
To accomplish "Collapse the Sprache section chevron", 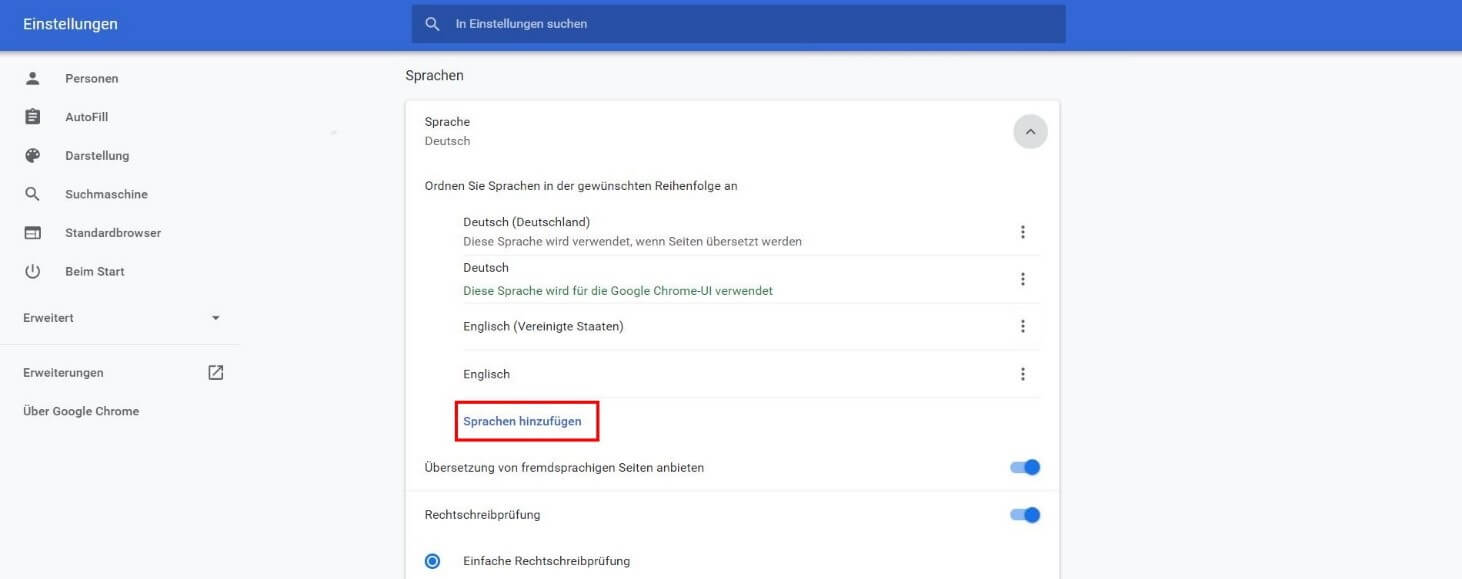I will 1030,132.
